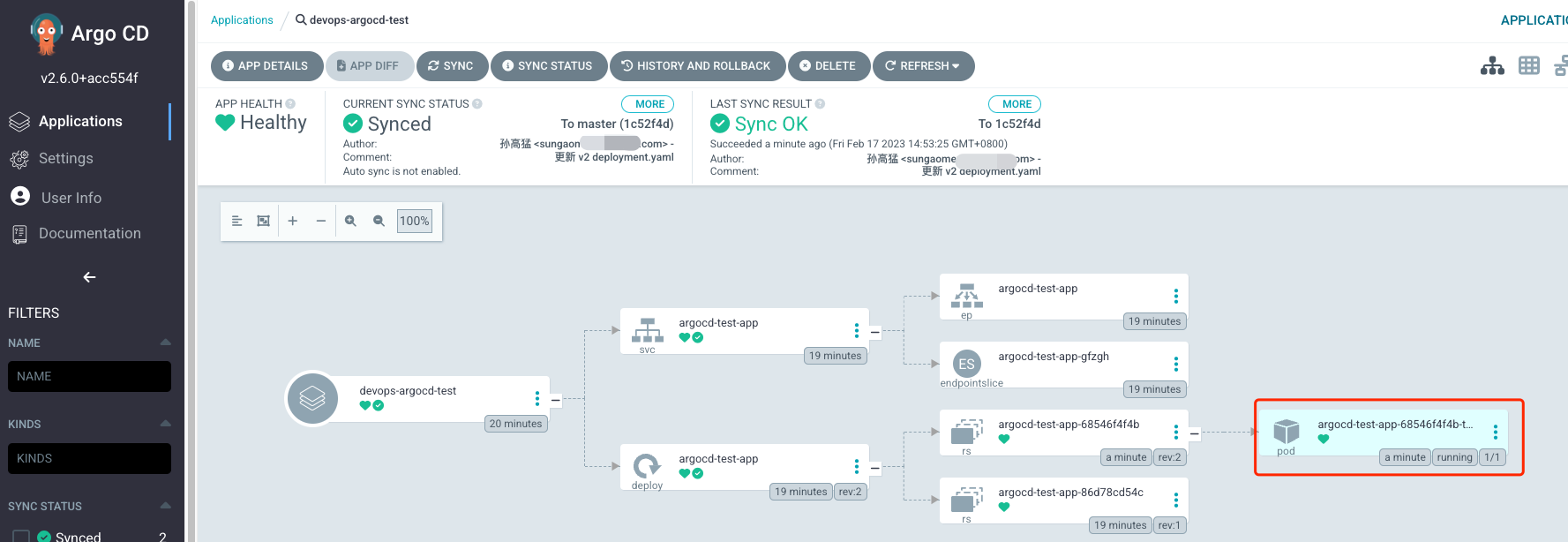Open ep argocd-test-app three-dot menu

coord(1176,297)
